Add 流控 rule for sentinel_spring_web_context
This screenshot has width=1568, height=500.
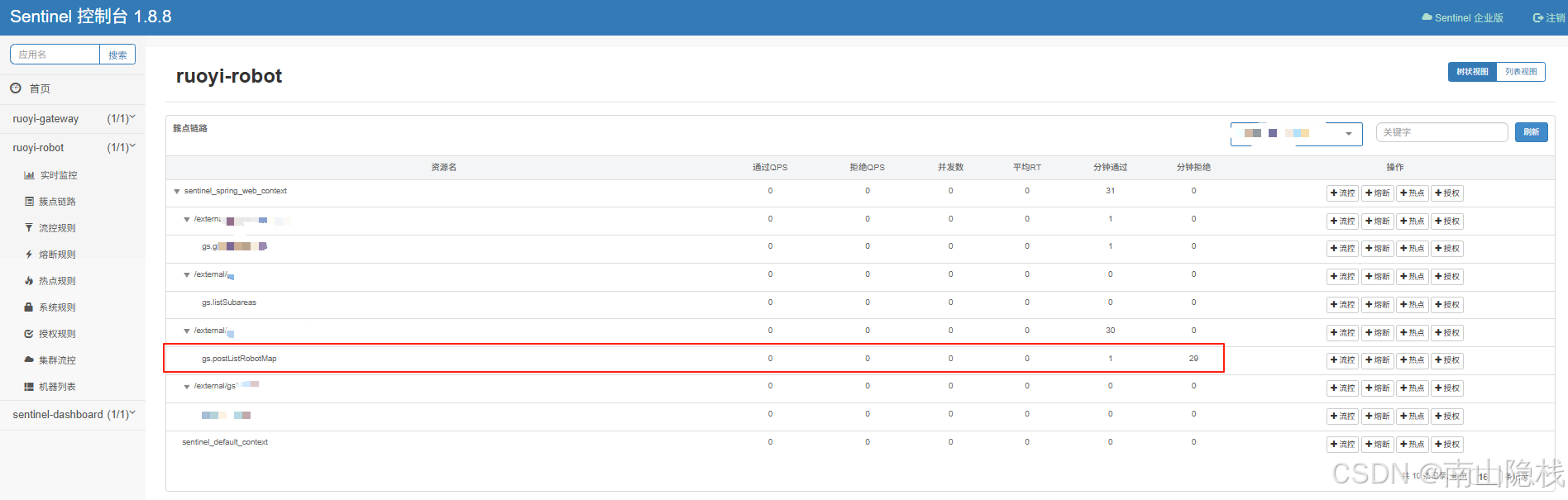(1343, 193)
